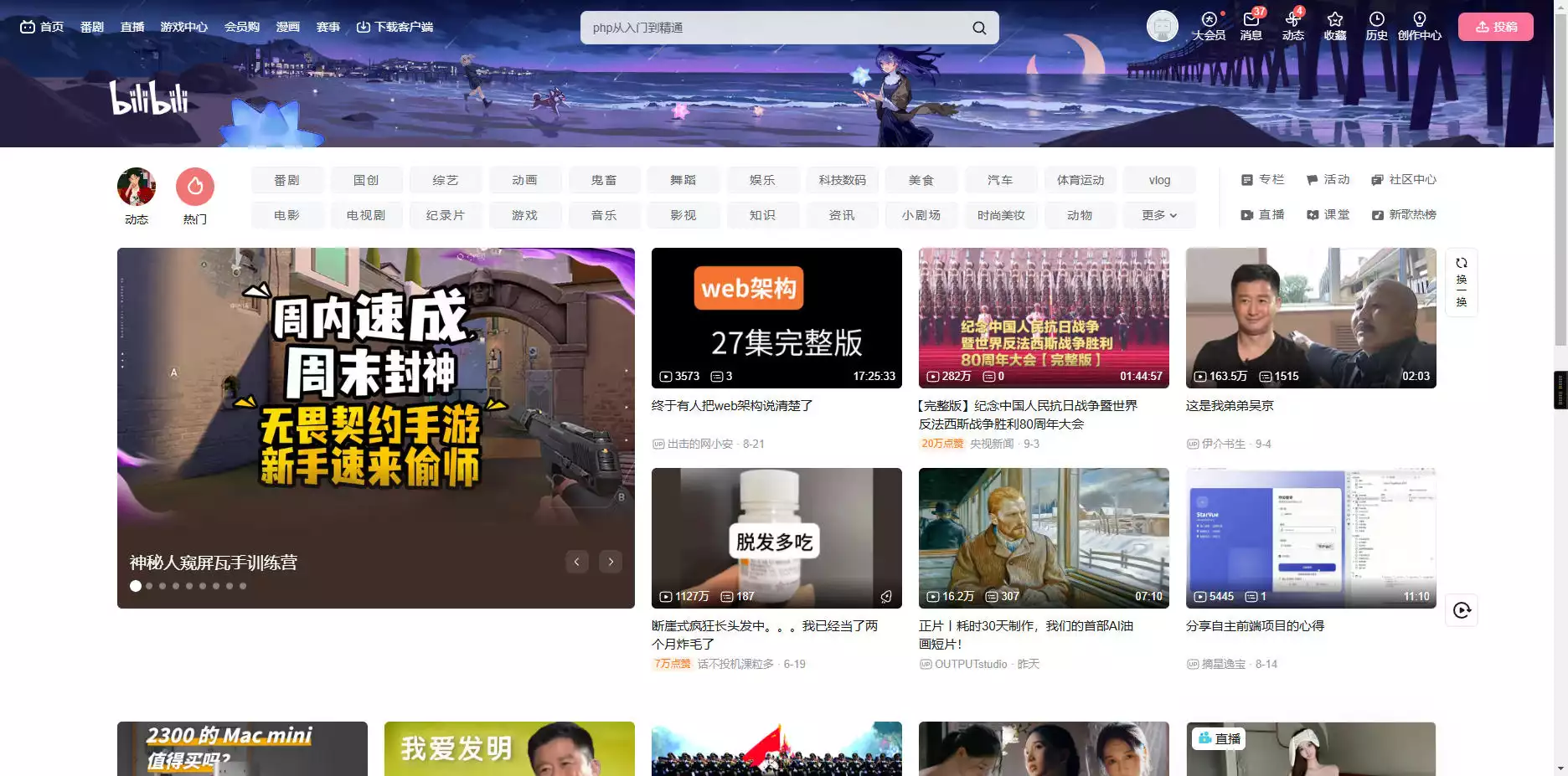Open title 终于有人把web架构说清楚了
The image size is (1568, 776).
click(732, 406)
